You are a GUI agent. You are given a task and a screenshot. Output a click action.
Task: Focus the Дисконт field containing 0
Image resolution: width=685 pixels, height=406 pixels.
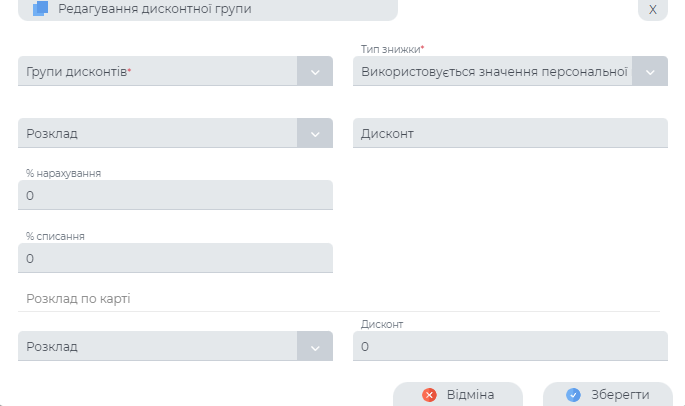[x=510, y=347]
